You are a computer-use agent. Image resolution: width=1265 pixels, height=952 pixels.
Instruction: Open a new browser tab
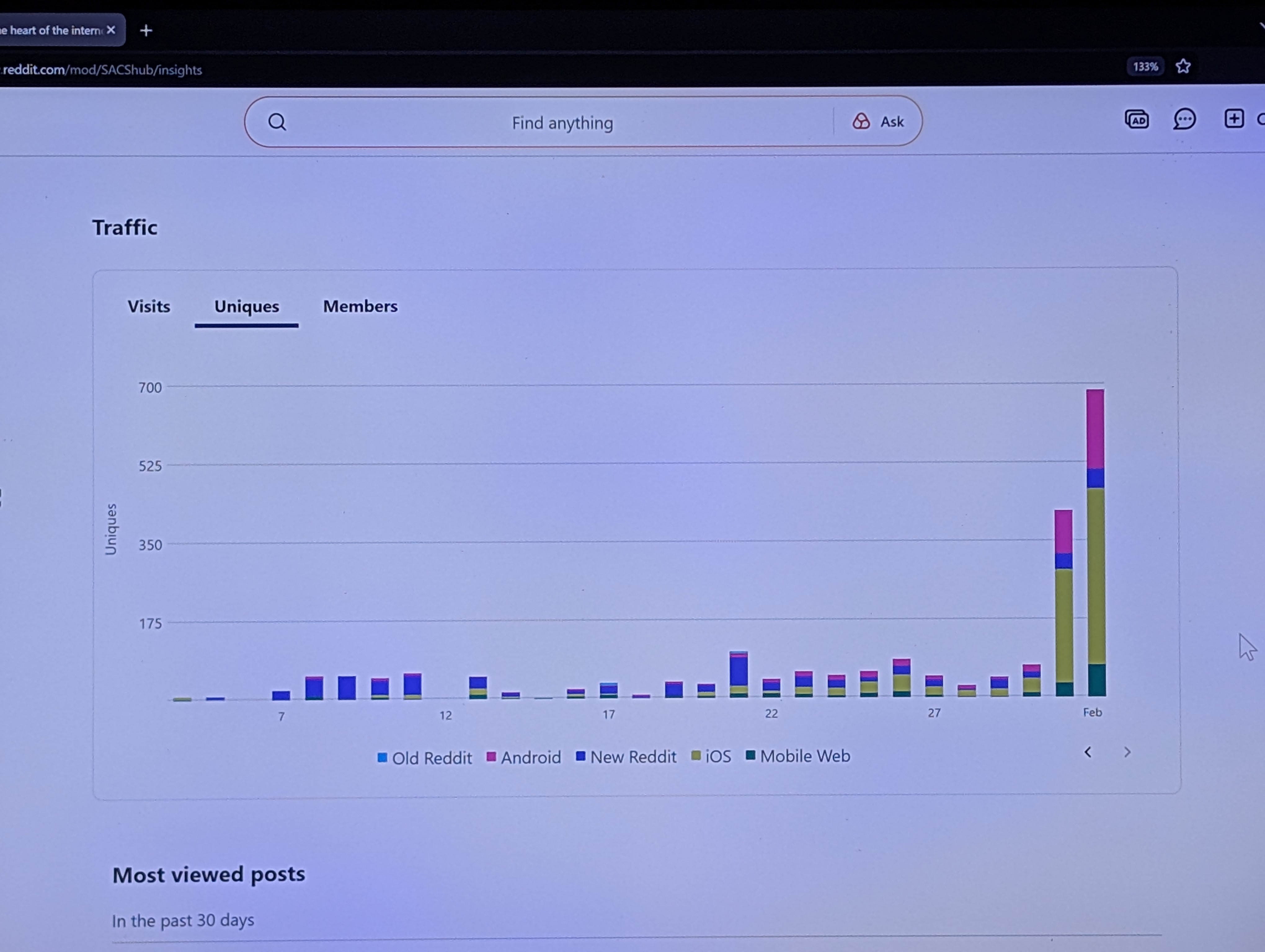tap(146, 30)
